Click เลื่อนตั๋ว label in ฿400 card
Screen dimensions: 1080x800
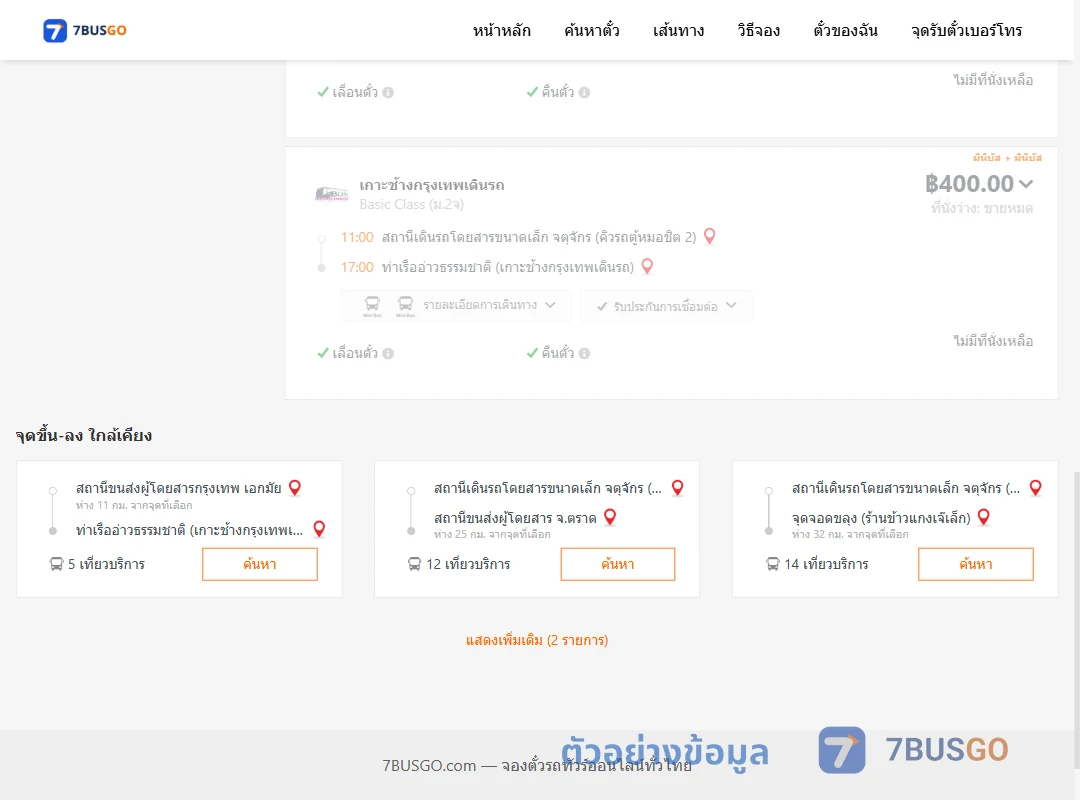[x=355, y=353]
